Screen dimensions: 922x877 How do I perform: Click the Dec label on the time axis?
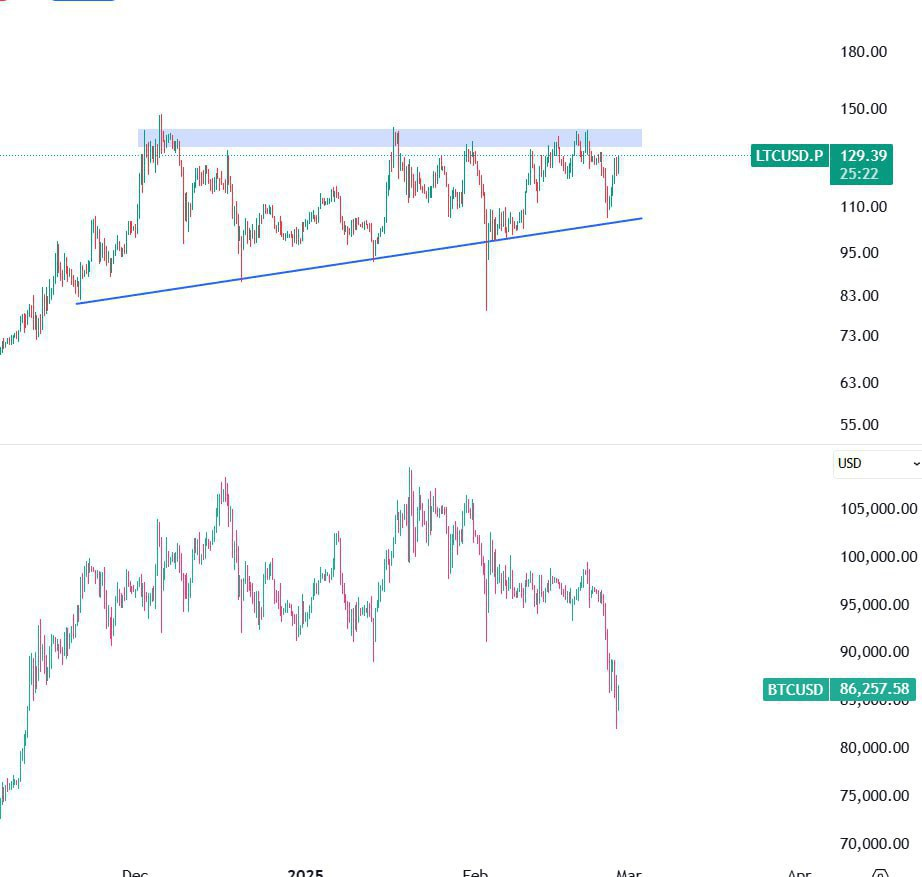[x=135, y=871]
